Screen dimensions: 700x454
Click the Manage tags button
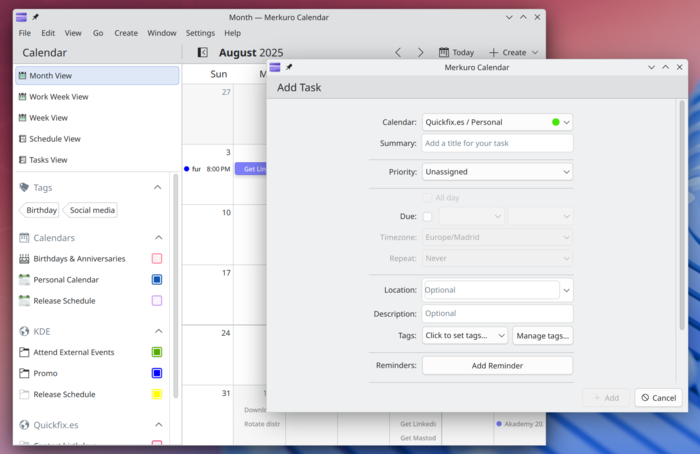(542, 336)
